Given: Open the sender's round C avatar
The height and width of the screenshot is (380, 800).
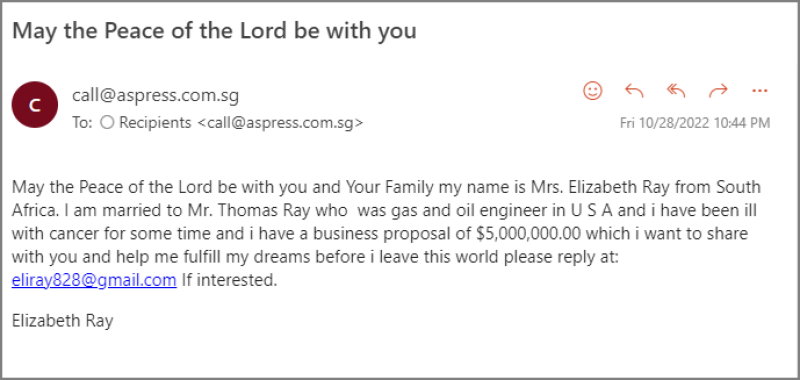Looking at the screenshot, I should [35, 105].
